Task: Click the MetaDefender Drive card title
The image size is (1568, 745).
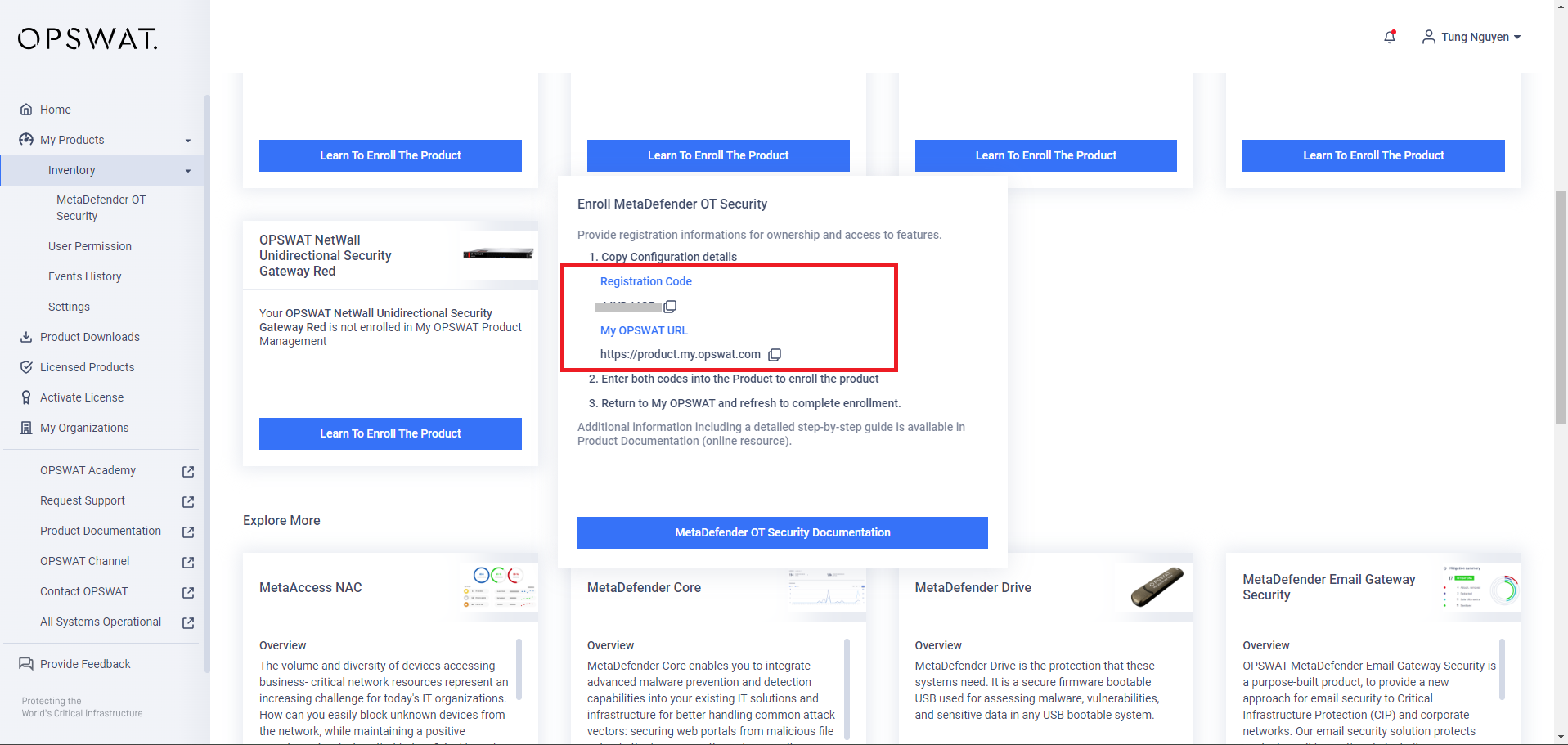Action: (x=973, y=587)
